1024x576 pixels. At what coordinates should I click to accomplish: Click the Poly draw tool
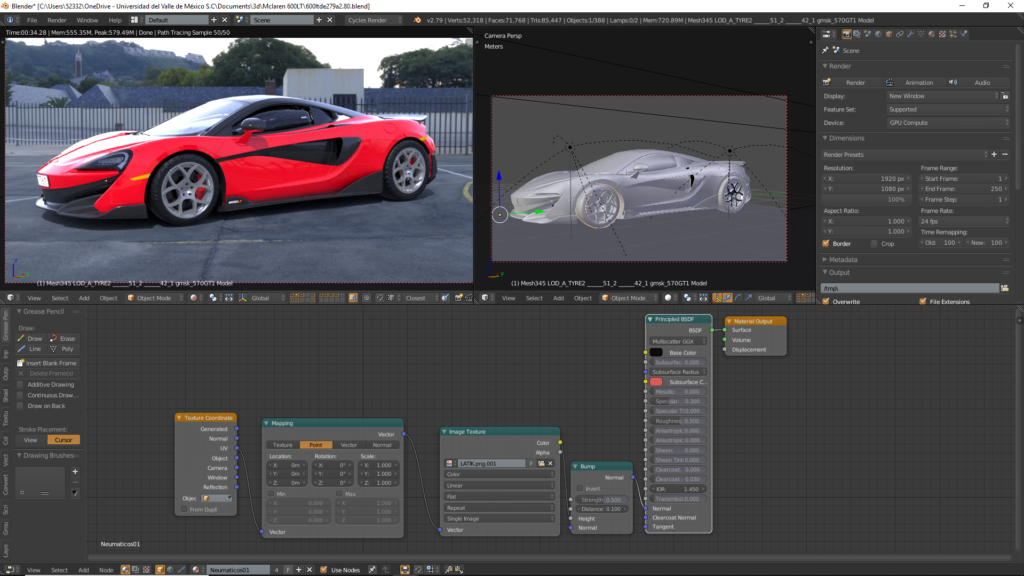pos(66,349)
